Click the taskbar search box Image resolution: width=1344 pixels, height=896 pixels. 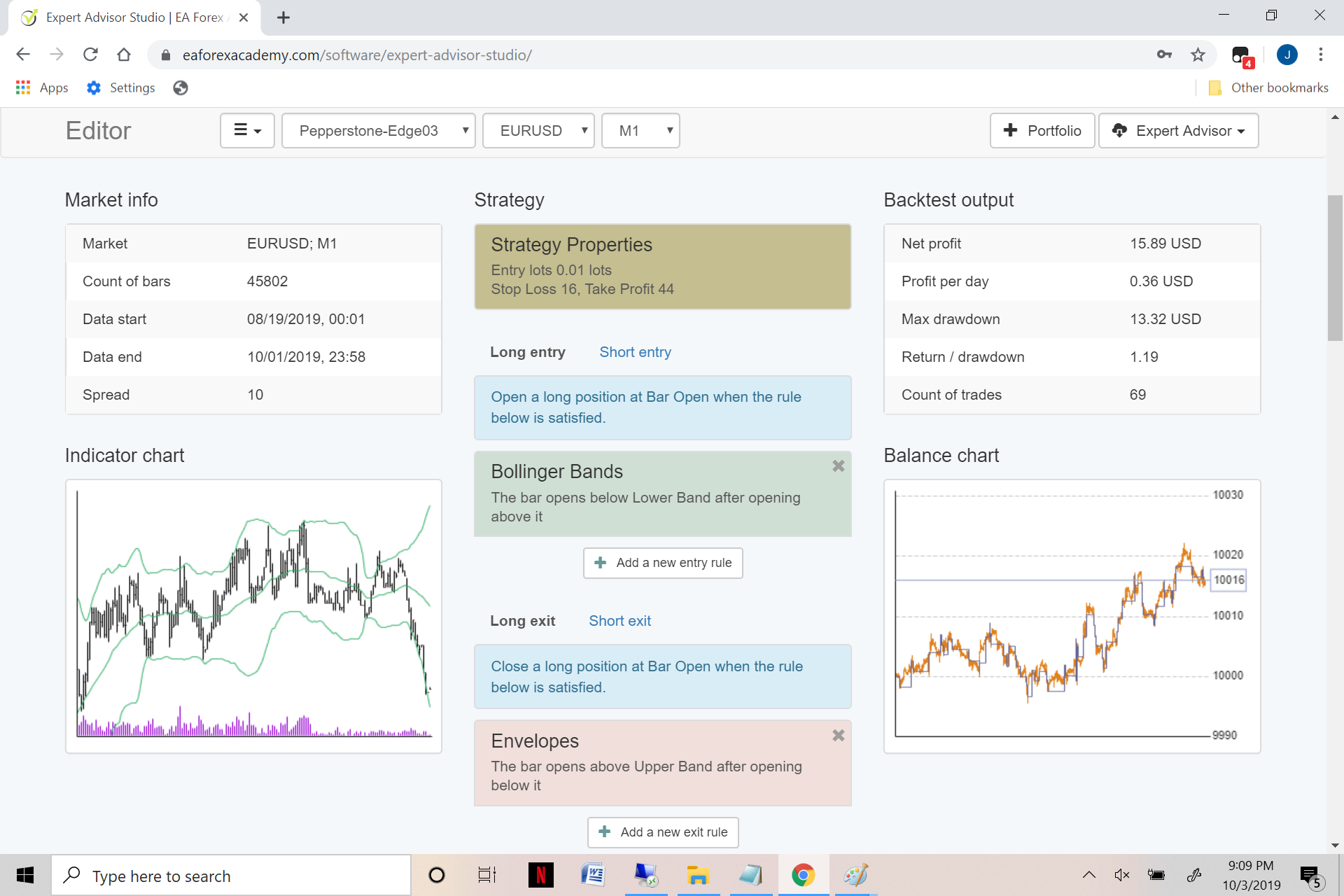(x=231, y=876)
